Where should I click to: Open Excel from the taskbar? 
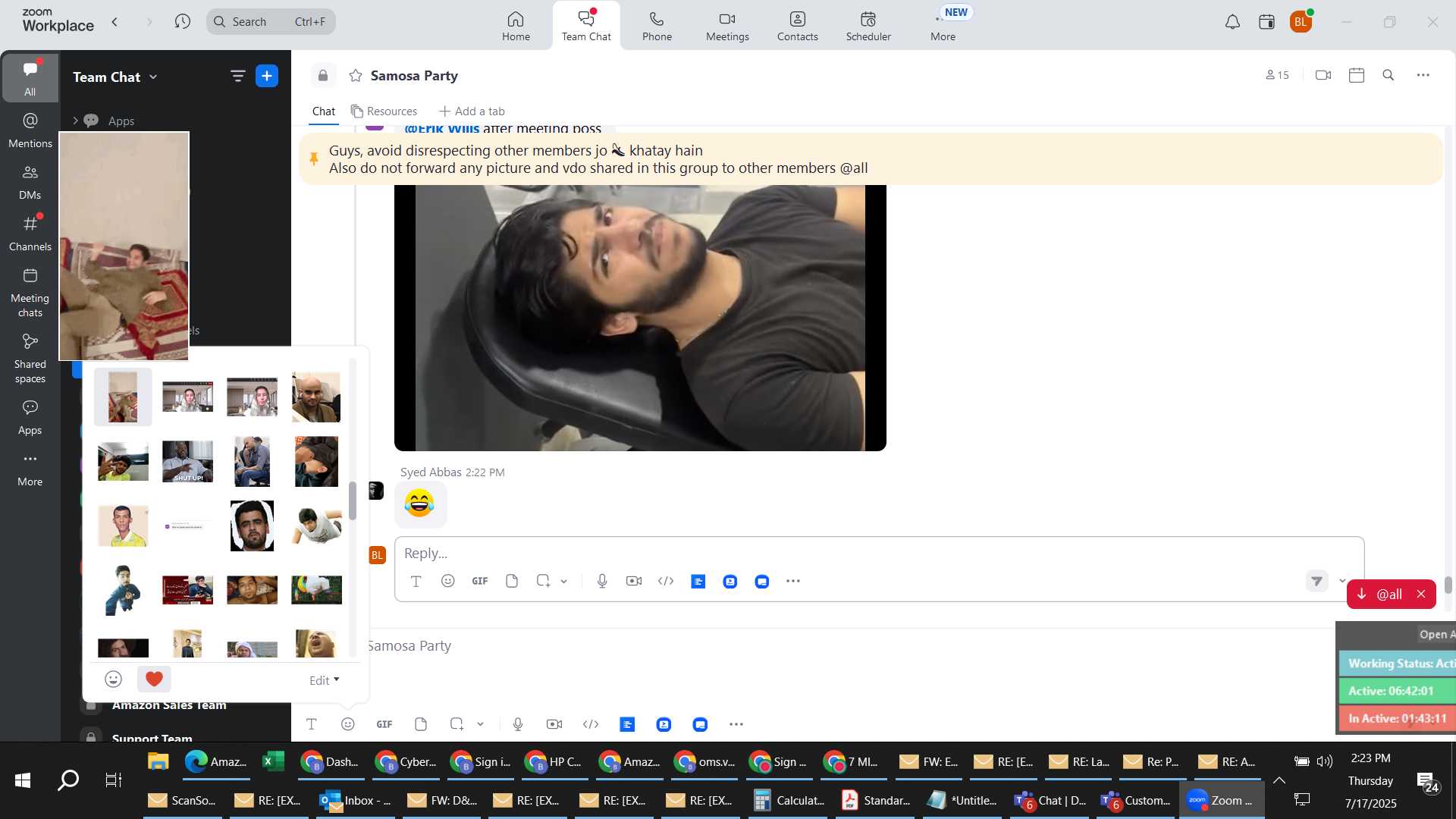pos(273,761)
